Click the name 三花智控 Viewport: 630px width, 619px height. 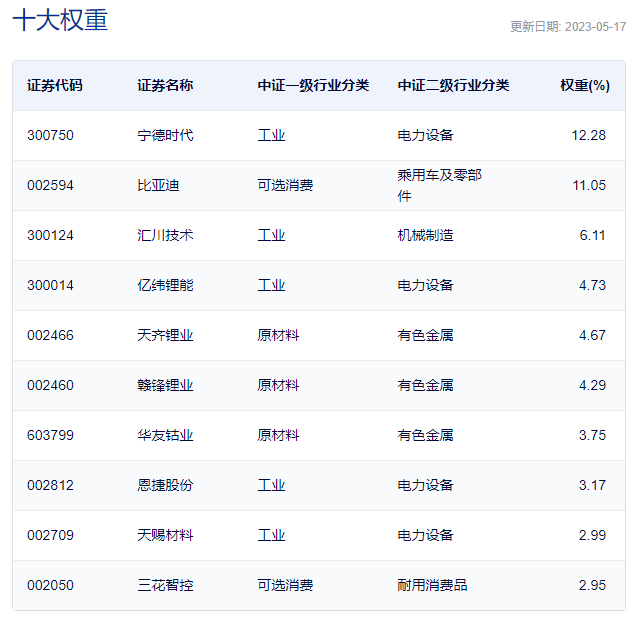[x=165, y=586]
